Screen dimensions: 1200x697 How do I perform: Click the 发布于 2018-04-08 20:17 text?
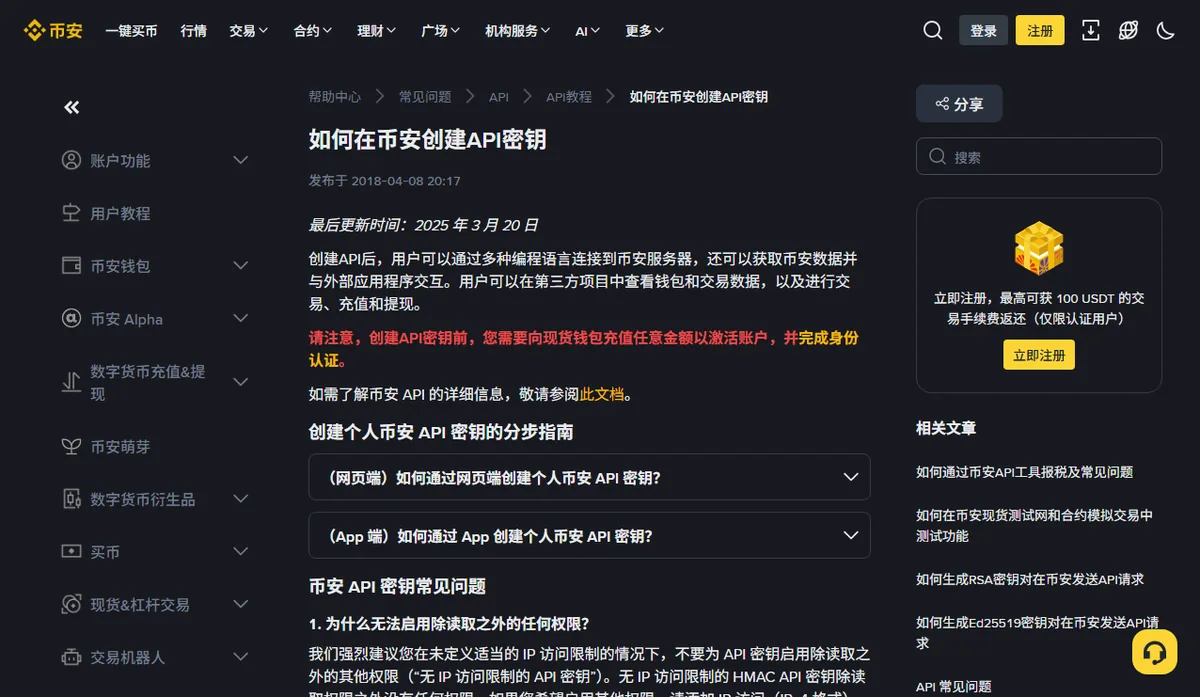pyautogui.click(x=385, y=181)
